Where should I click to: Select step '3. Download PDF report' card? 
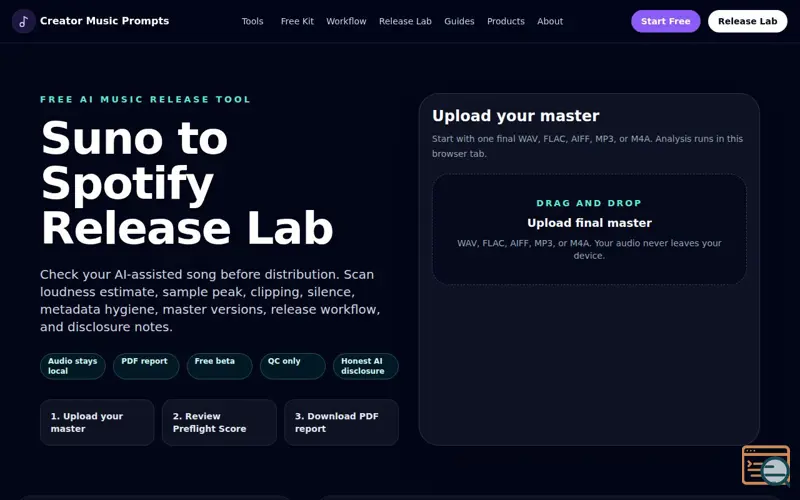click(x=341, y=422)
